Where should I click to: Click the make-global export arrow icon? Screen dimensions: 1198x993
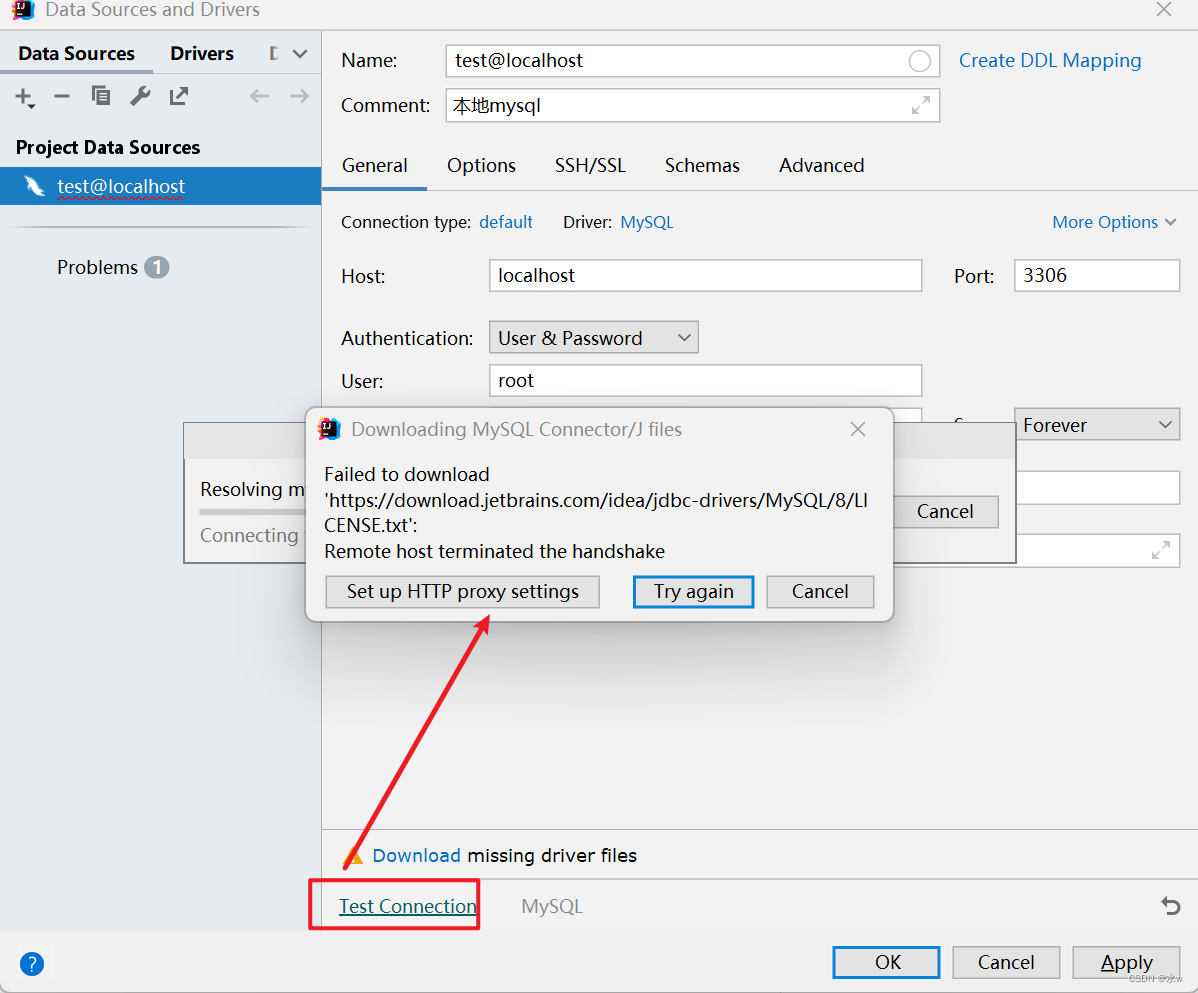(179, 96)
